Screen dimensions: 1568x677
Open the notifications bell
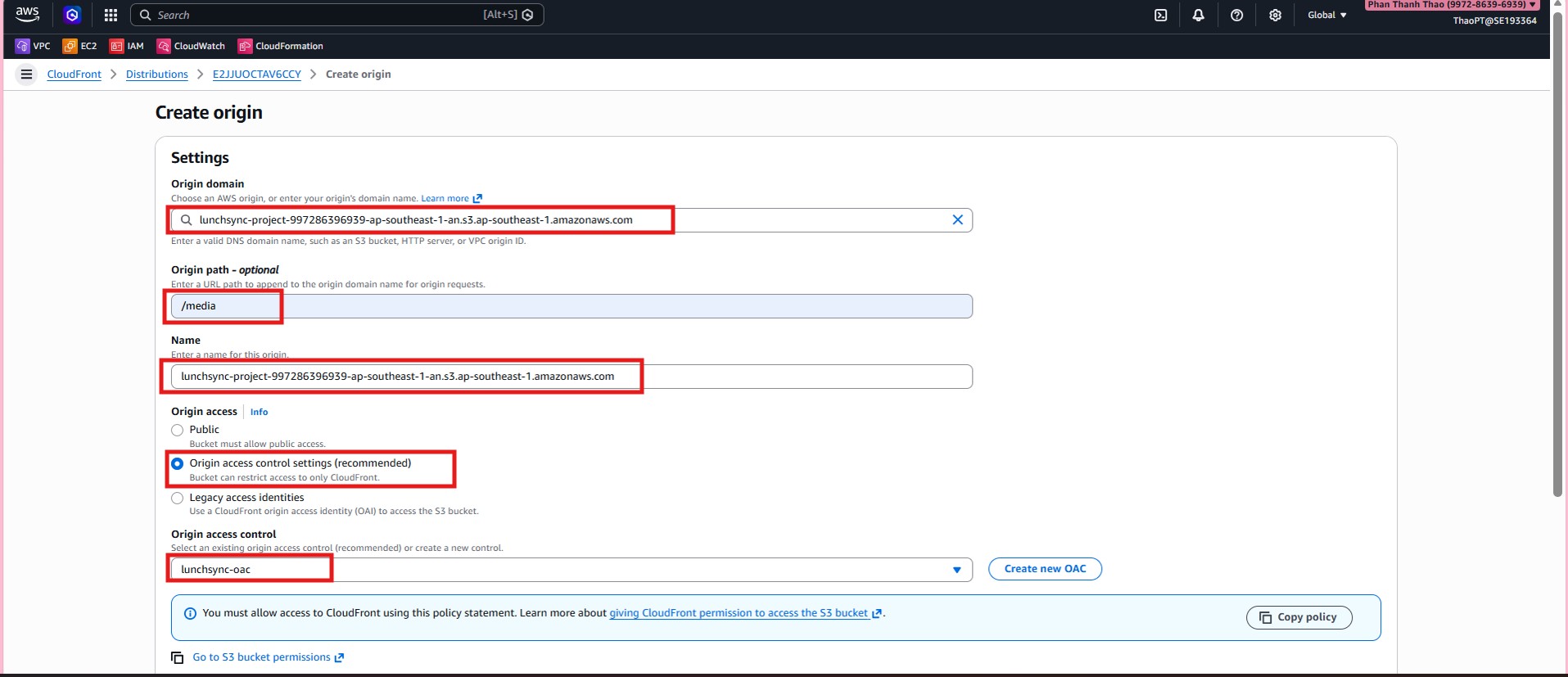pos(1198,15)
